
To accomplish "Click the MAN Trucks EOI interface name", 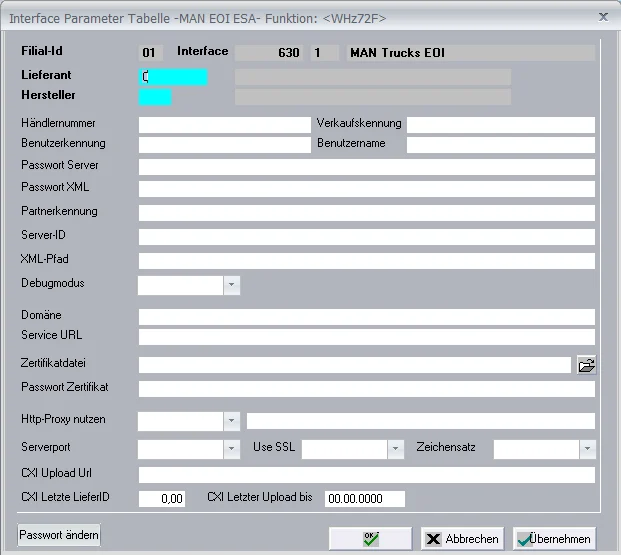I will (471, 53).
